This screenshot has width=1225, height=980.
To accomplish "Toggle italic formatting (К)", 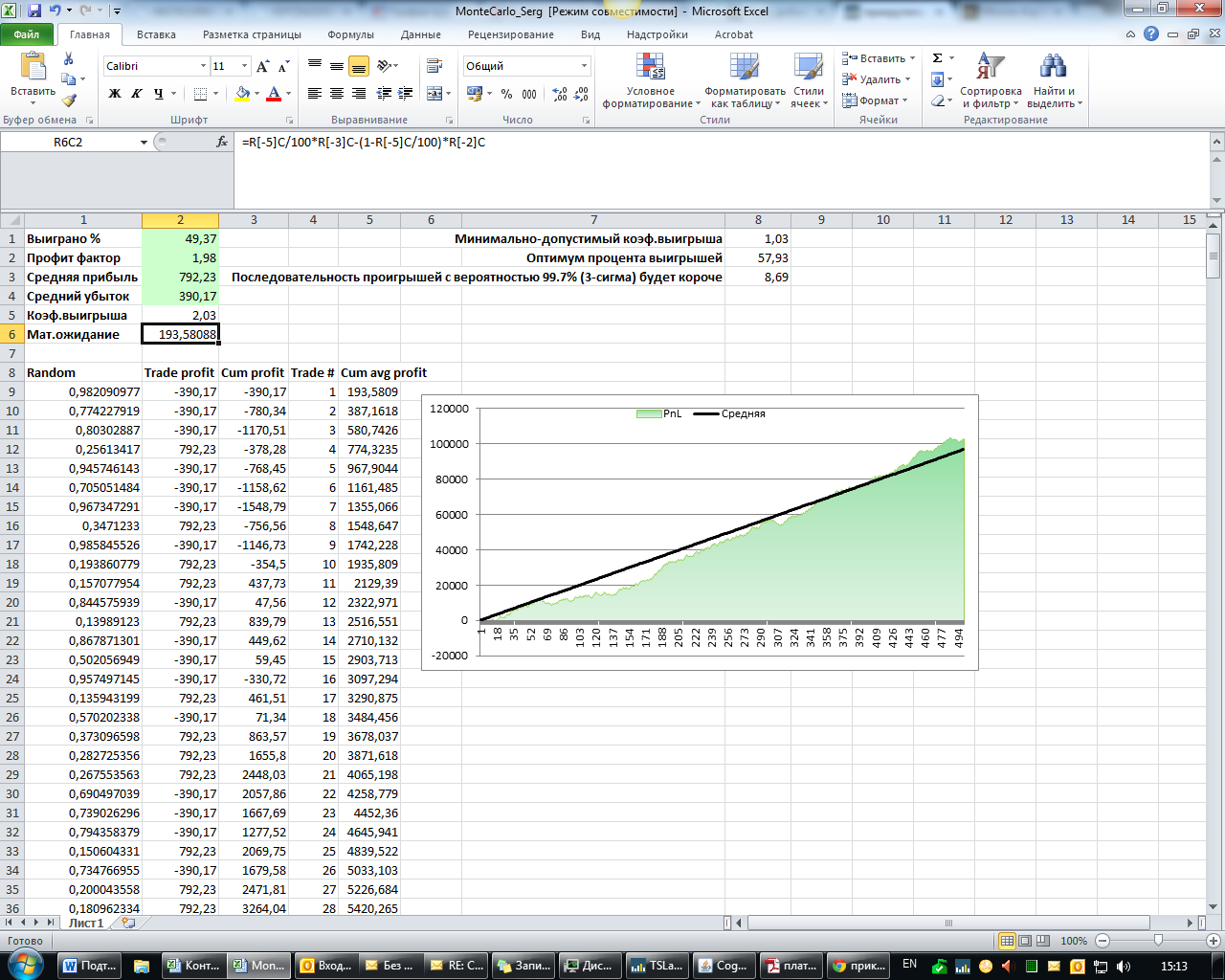I will click(136, 94).
